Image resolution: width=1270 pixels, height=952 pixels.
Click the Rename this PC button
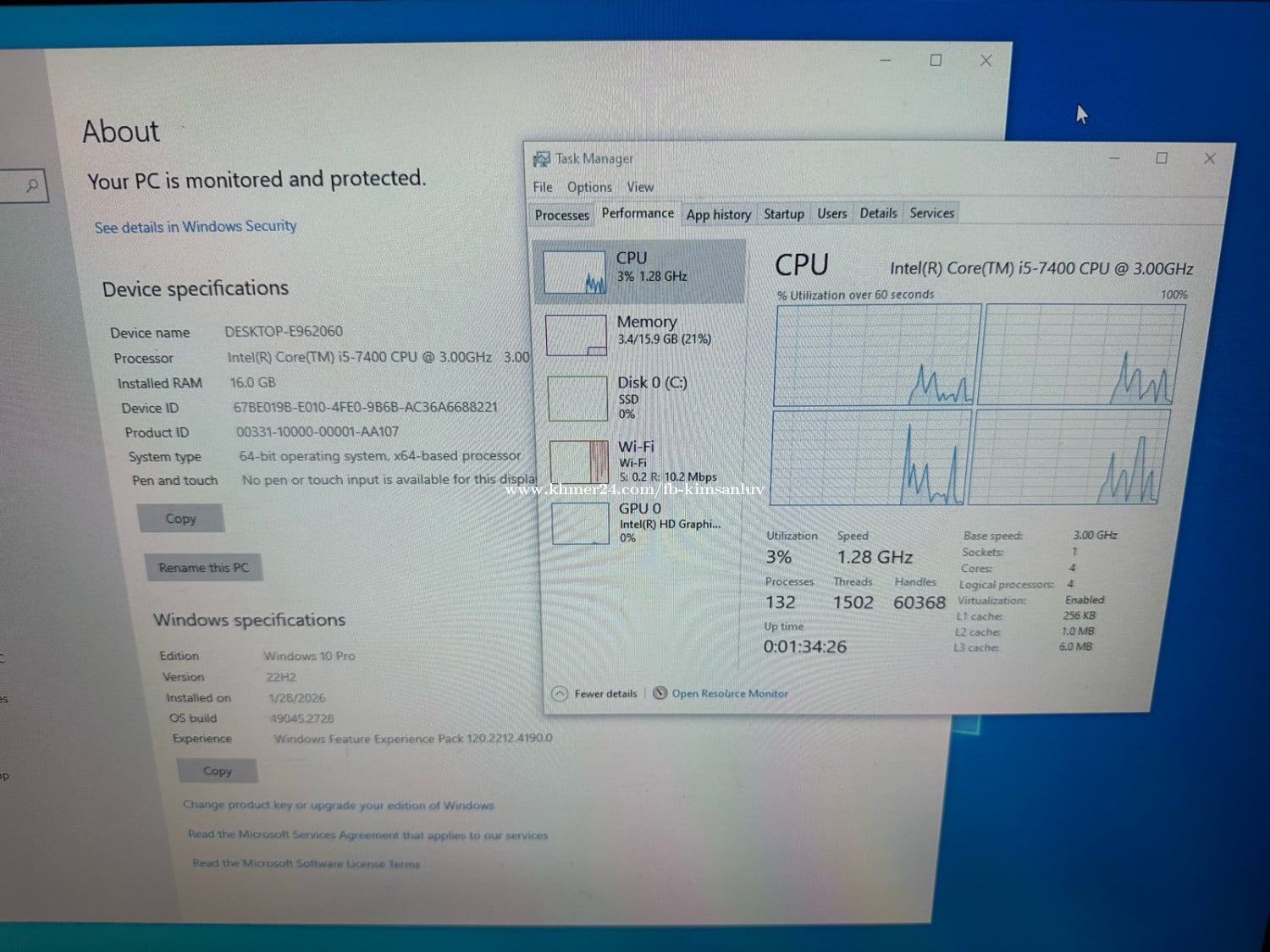203,568
